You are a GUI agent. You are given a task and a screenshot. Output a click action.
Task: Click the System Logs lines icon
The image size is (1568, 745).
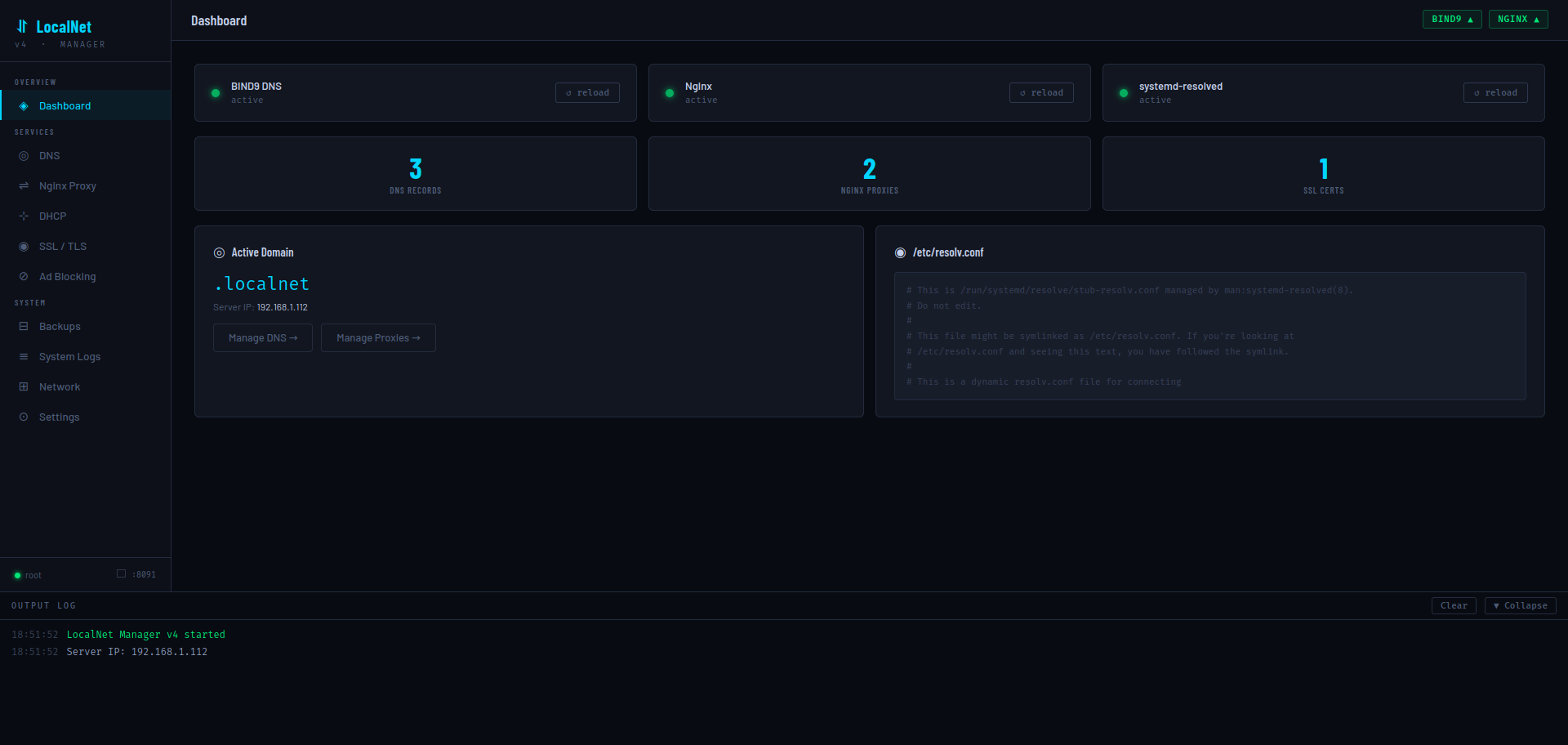[x=24, y=357]
